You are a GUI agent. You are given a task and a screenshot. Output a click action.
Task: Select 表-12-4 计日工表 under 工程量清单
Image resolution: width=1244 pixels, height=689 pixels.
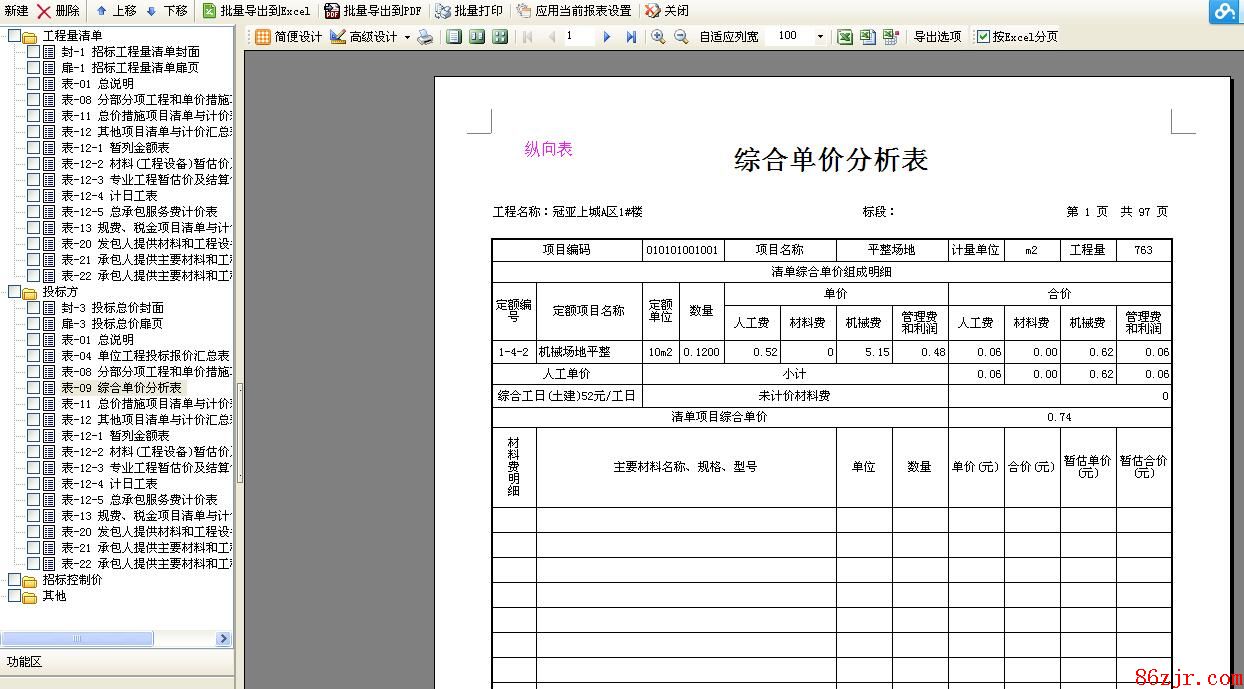109,196
